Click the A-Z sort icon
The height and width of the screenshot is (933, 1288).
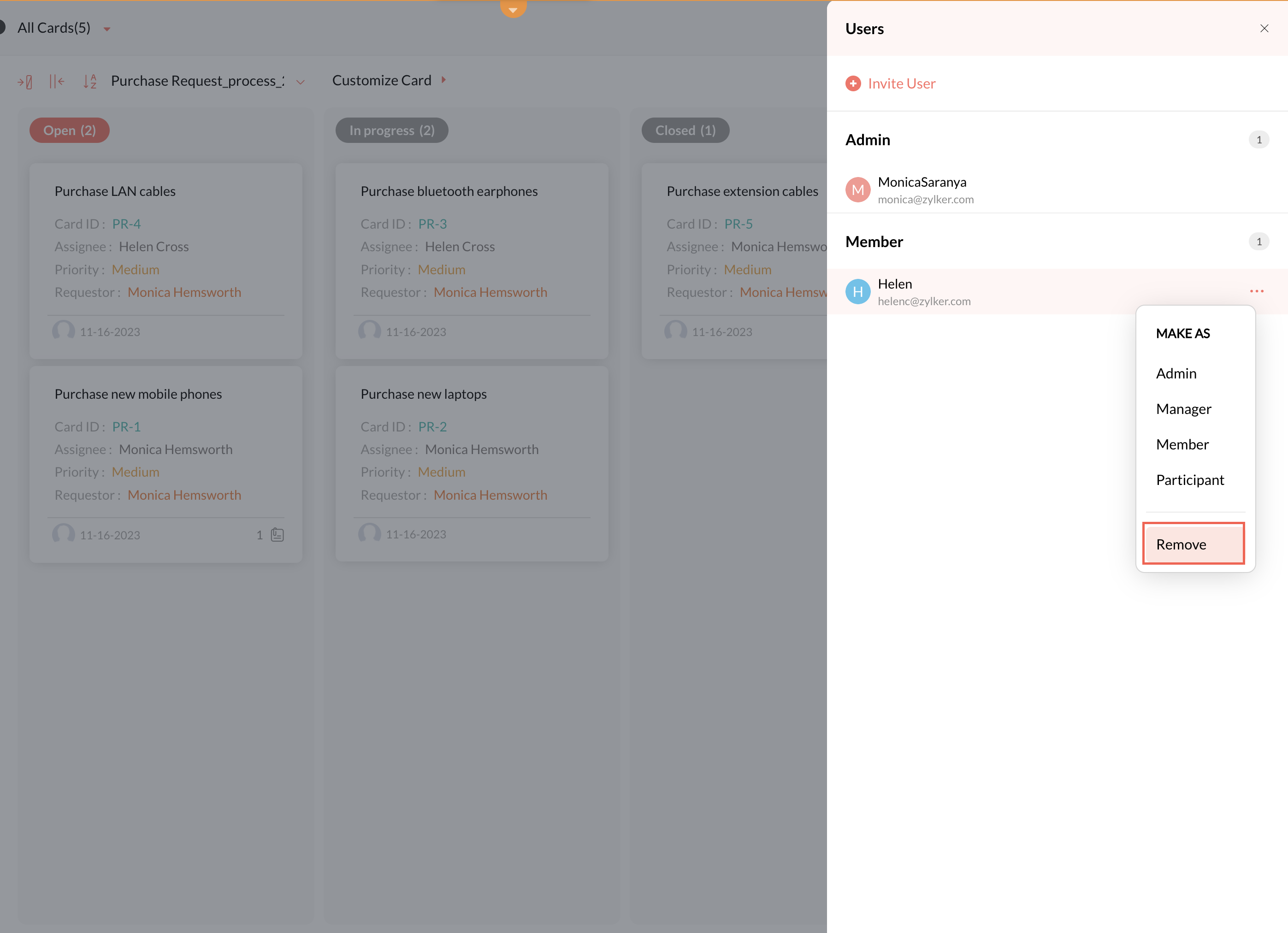tap(90, 82)
